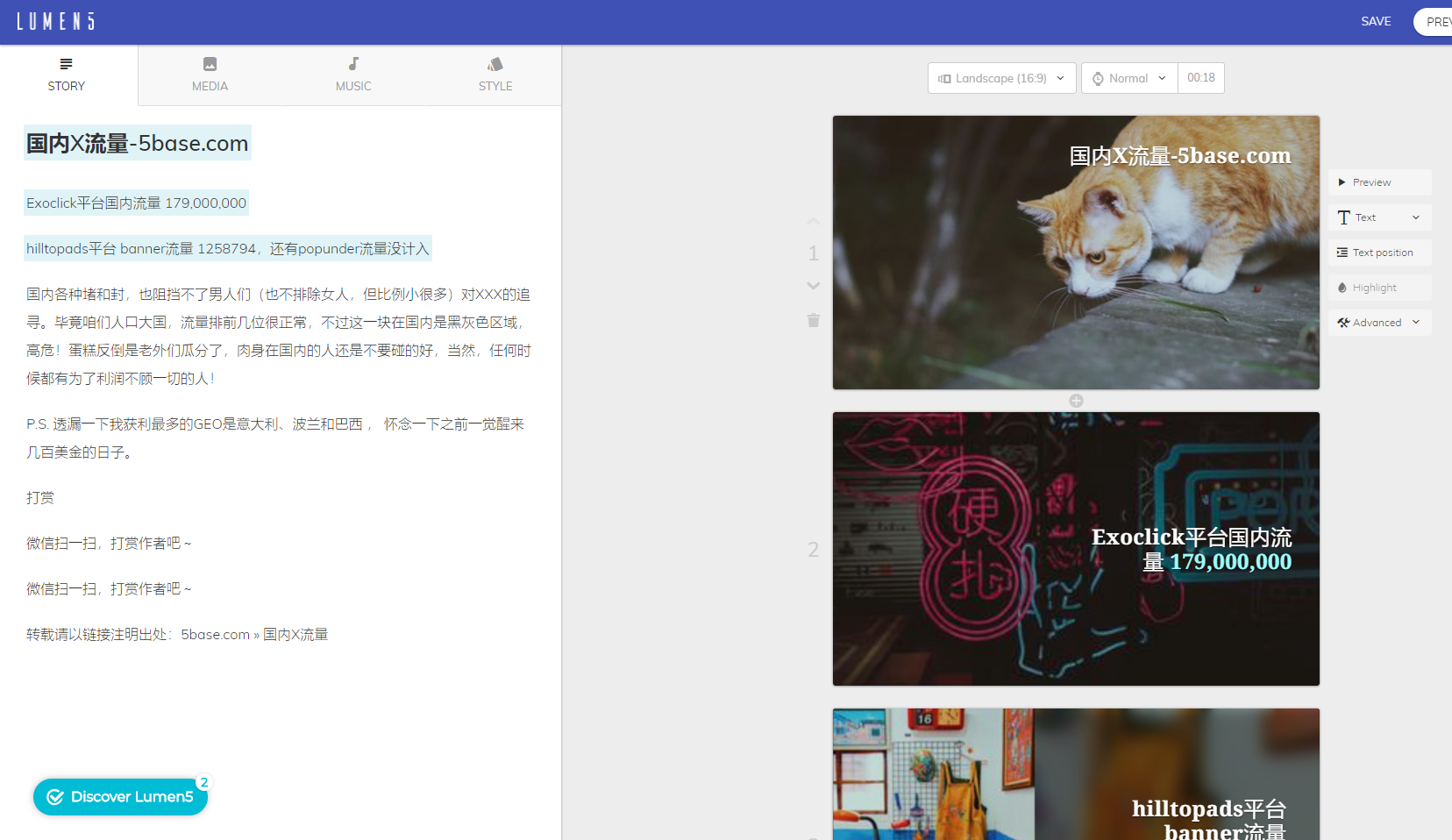Expand the Advanced options menu
The width and height of the screenshot is (1452, 840).
click(x=1379, y=323)
